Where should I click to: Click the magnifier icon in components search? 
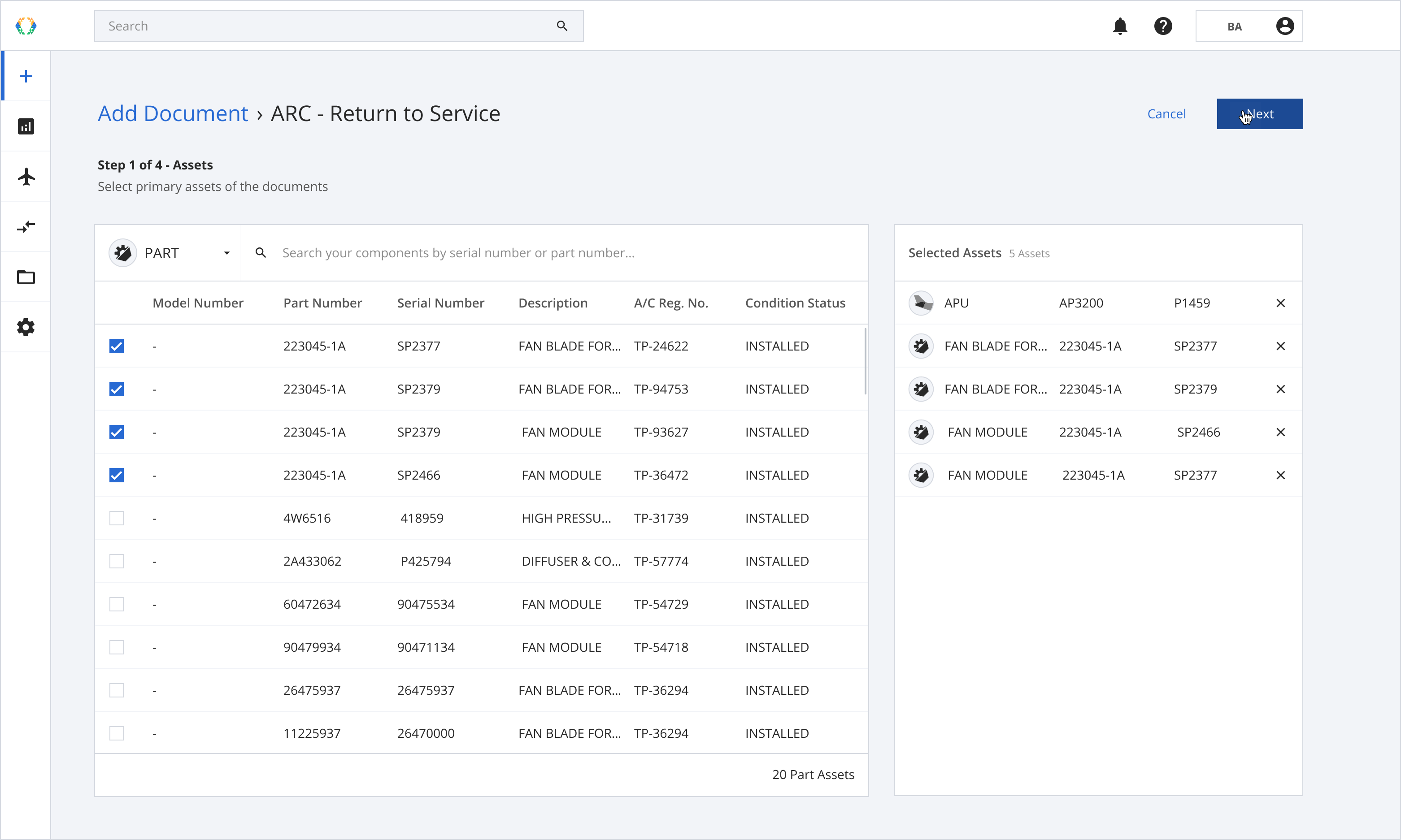click(261, 253)
